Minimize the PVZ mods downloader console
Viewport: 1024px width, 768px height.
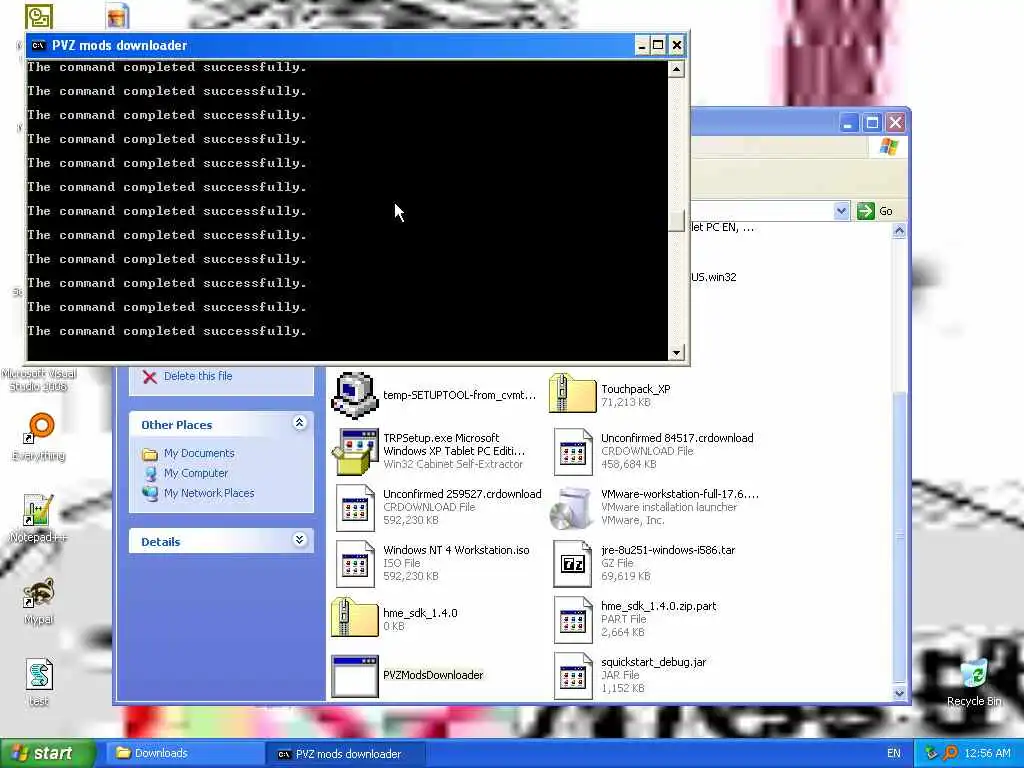click(x=642, y=46)
